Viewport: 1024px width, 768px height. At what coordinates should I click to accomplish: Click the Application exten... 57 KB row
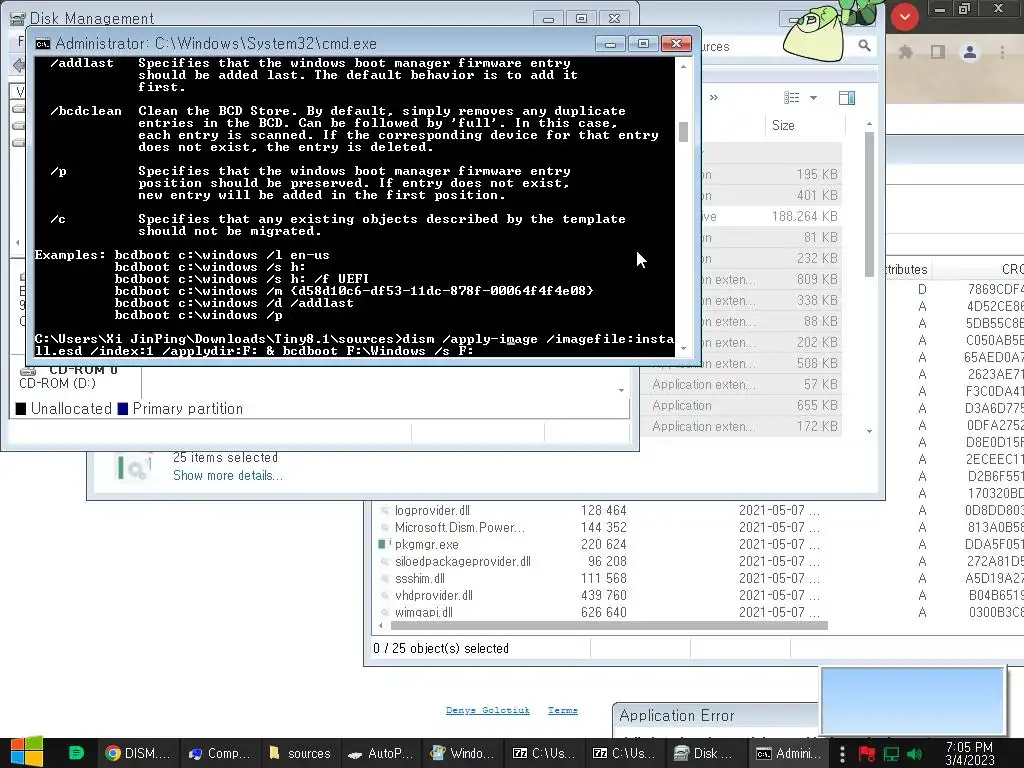[x=744, y=385]
